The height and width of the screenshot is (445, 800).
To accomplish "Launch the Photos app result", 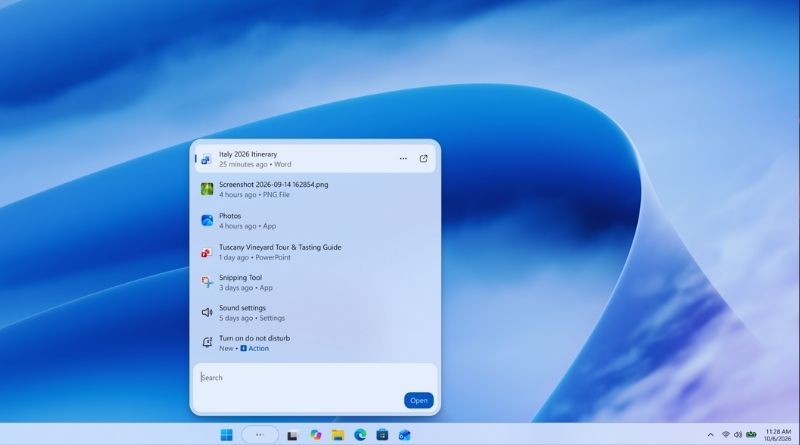I will click(315, 220).
